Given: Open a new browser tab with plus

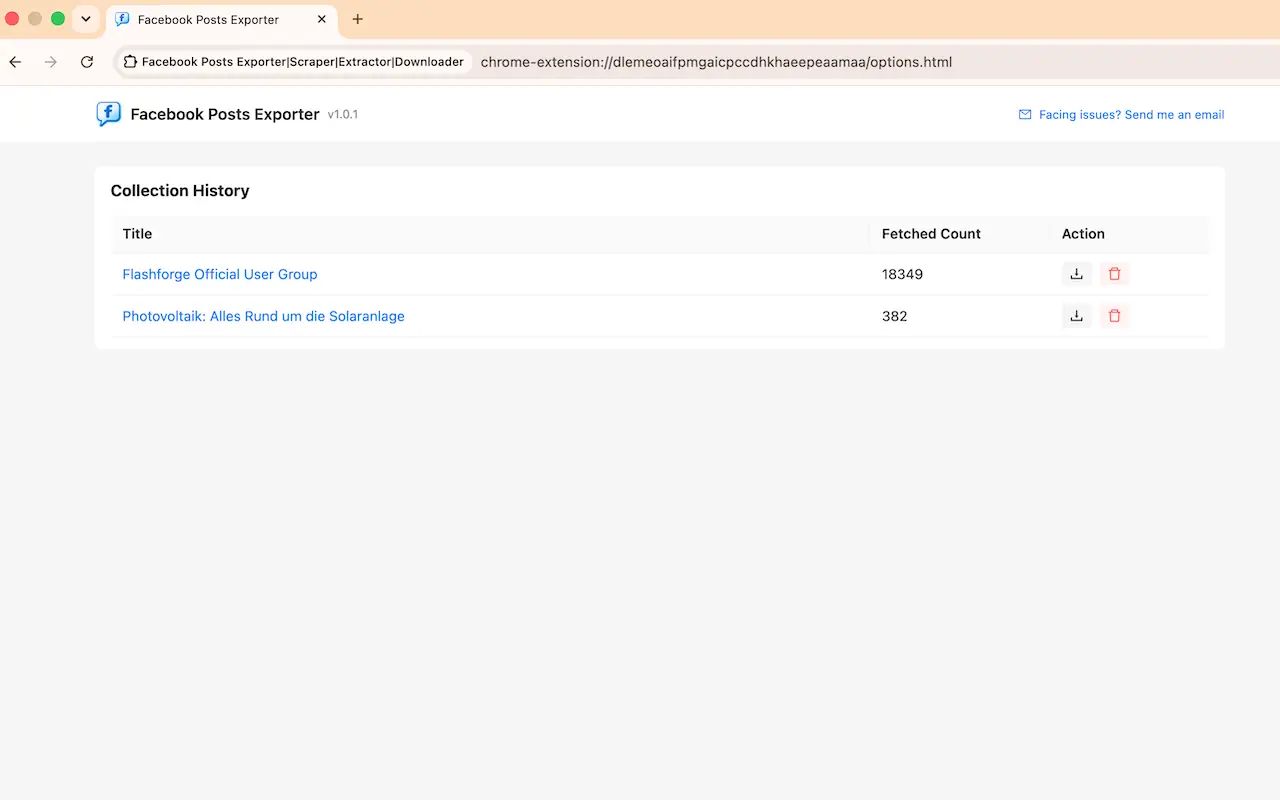Looking at the screenshot, I should tap(358, 19).
